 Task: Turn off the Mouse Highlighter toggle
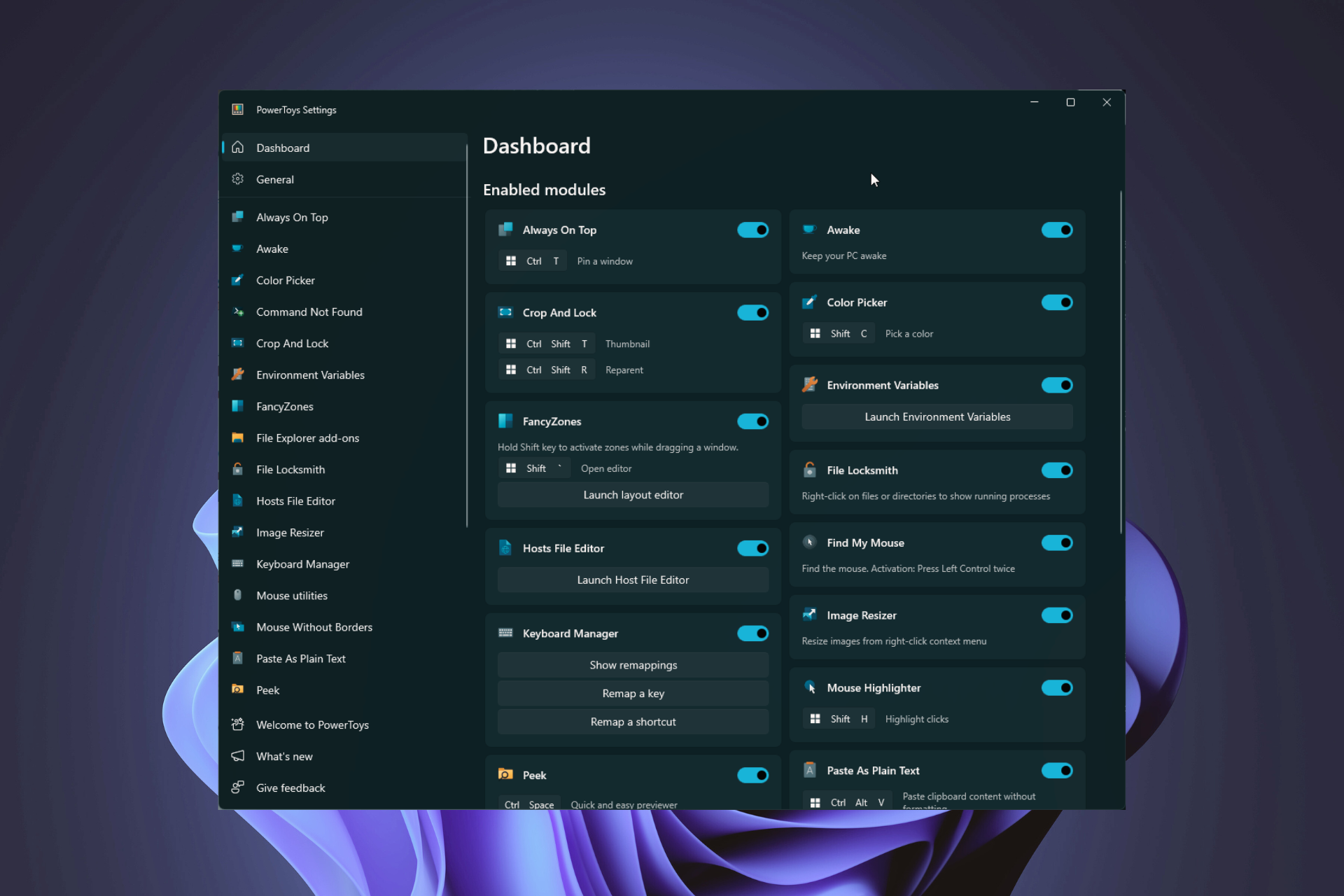click(1057, 687)
